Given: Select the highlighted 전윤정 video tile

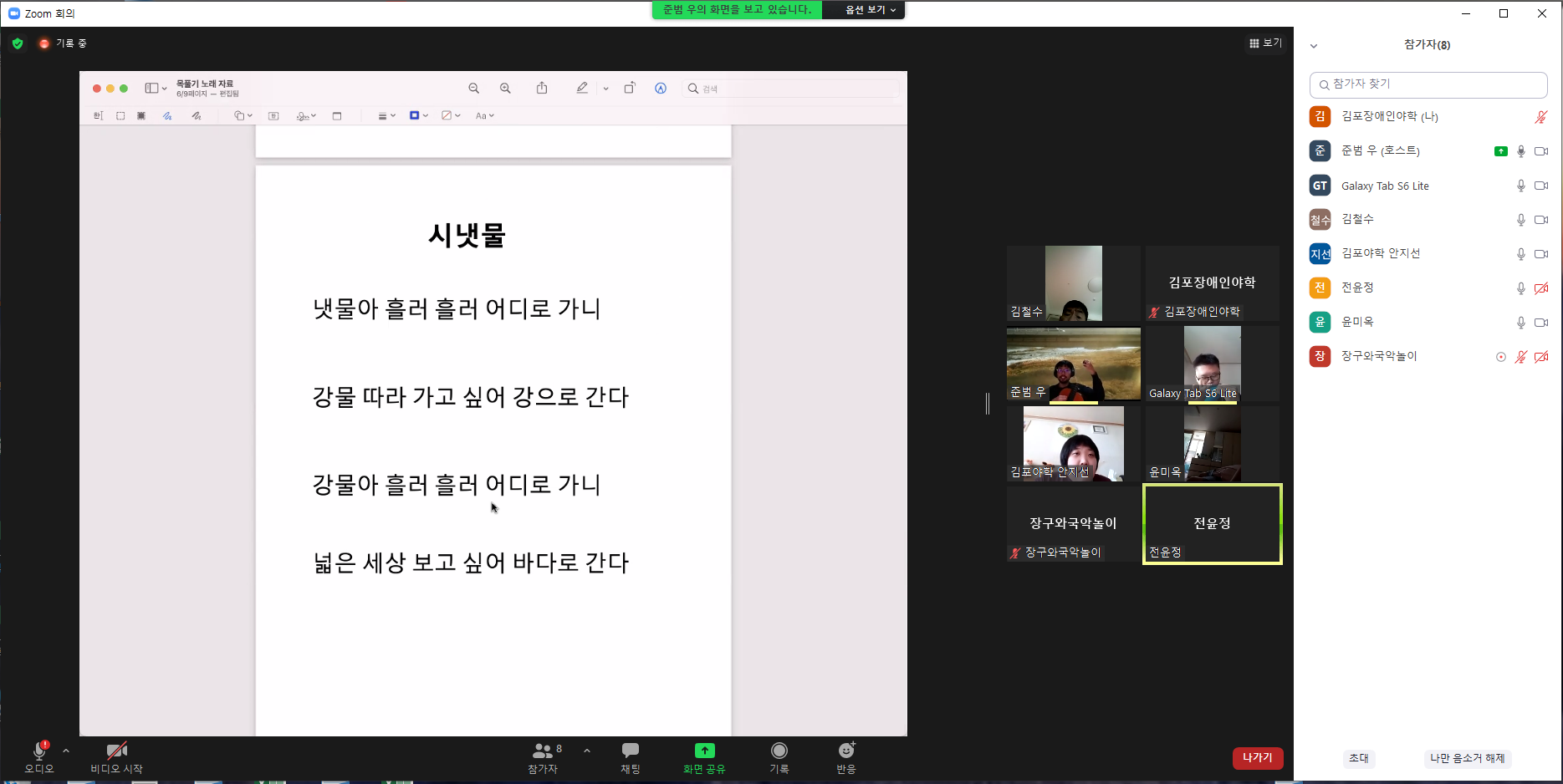Looking at the screenshot, I should (x=1212, y=524).
